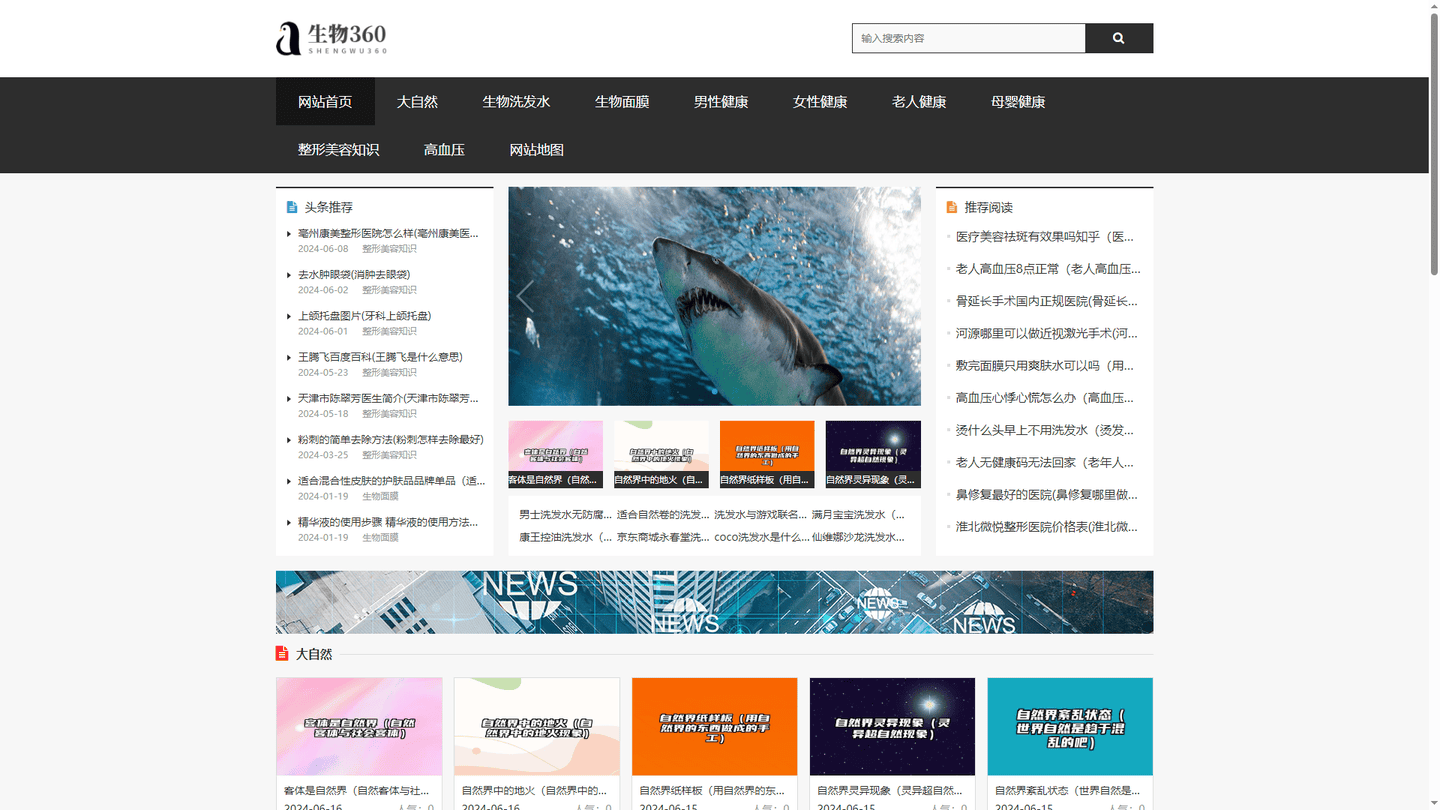Click the NEWS banner image

pos(714,602)
